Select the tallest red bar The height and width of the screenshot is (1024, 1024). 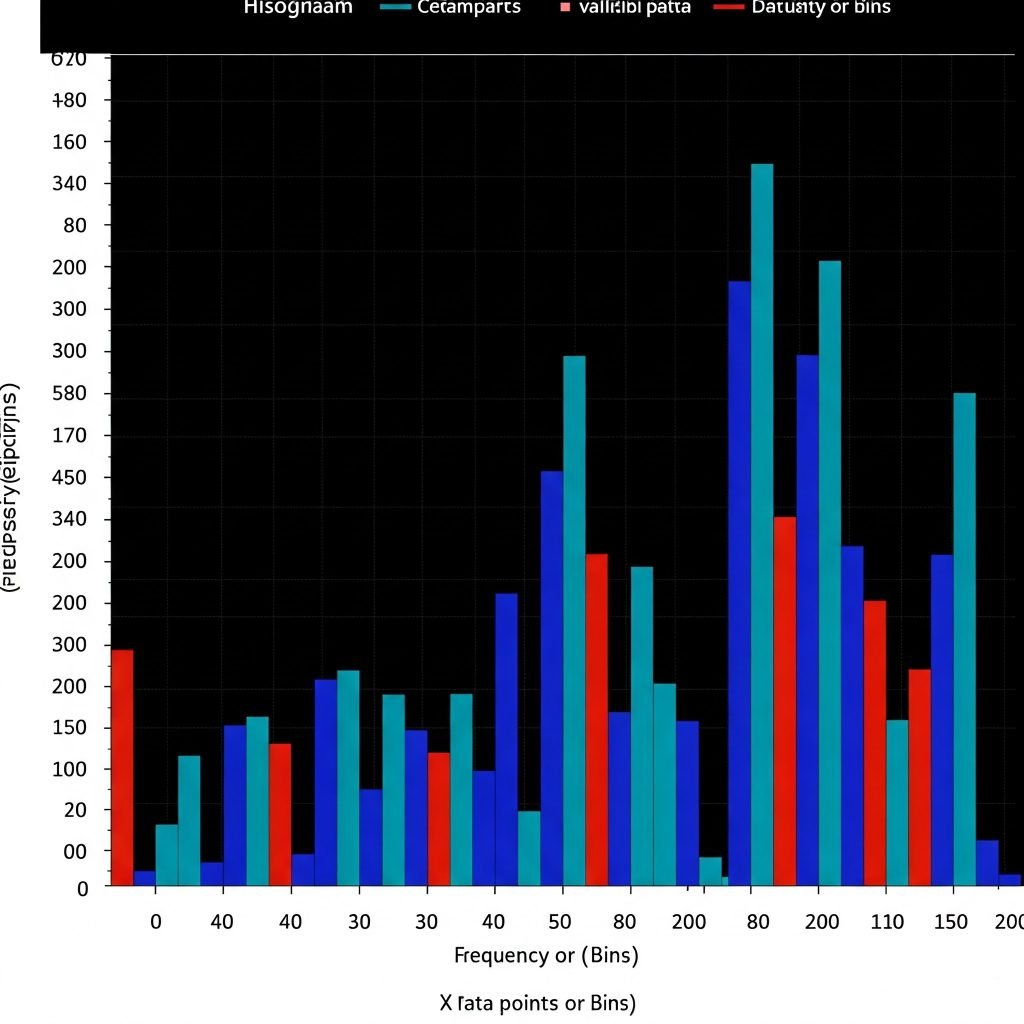785,700
